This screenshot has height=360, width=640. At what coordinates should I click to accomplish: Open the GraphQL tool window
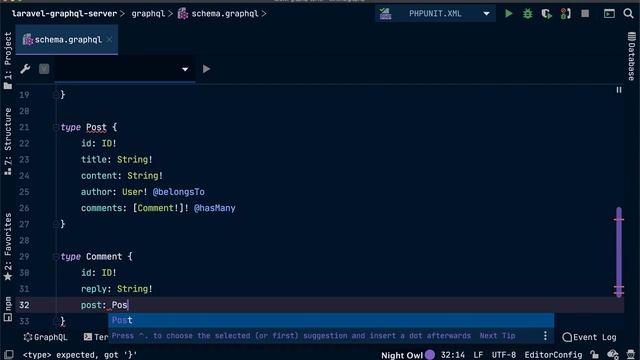point(45,337)
